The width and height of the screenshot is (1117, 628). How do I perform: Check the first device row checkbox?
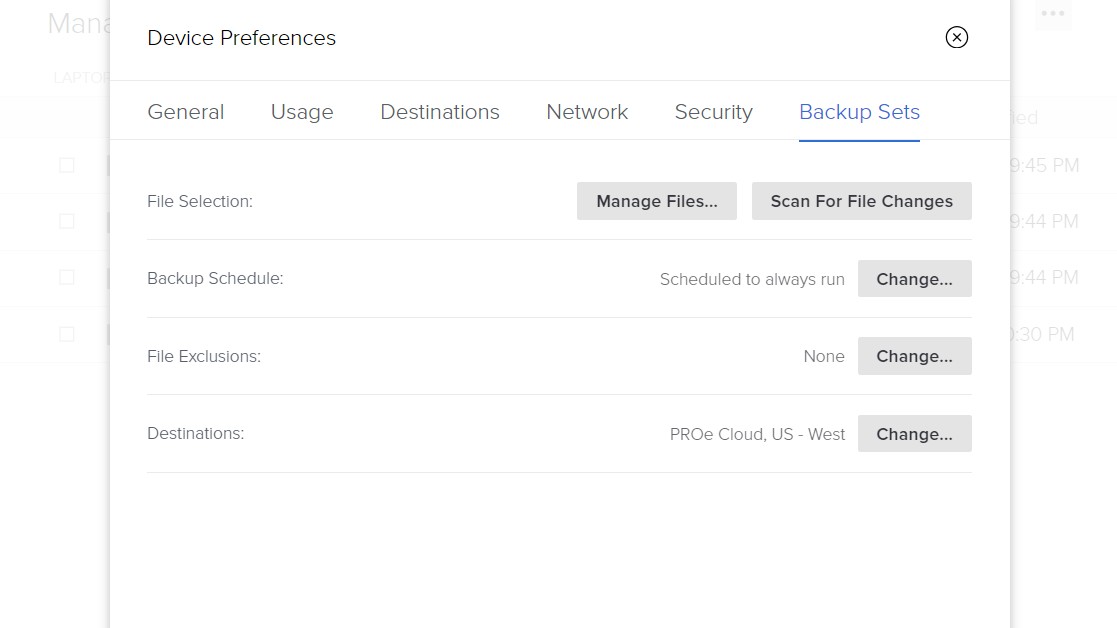point(66,166)
